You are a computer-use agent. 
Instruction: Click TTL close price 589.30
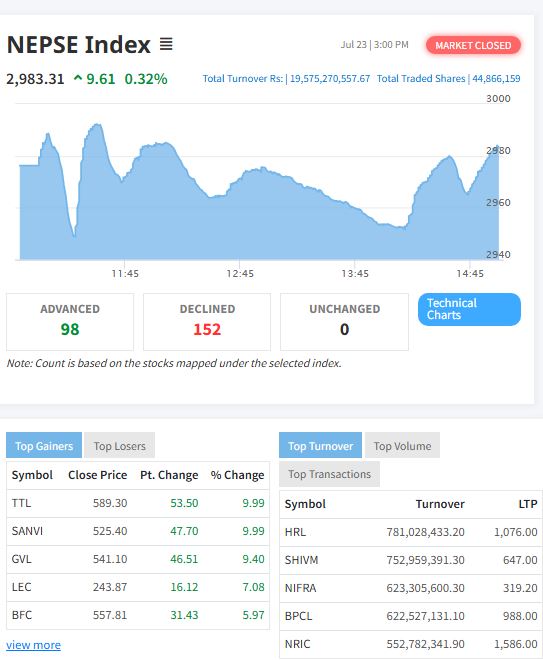pyautogui.click(x=110, y=503)
